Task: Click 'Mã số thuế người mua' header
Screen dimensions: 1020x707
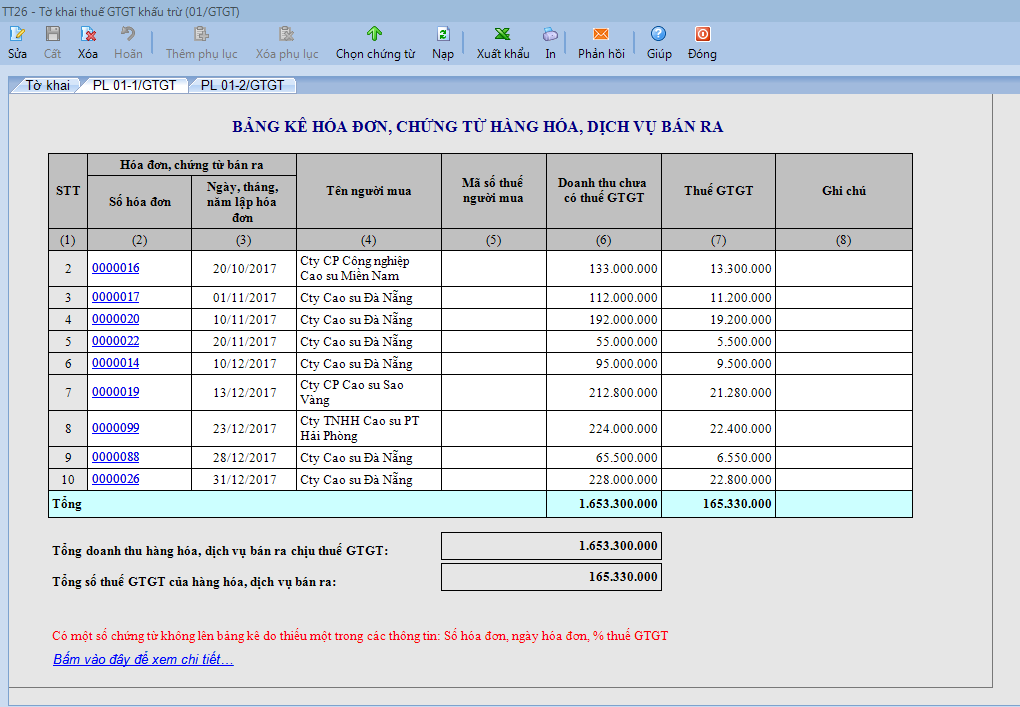Action: click(494, 191)
